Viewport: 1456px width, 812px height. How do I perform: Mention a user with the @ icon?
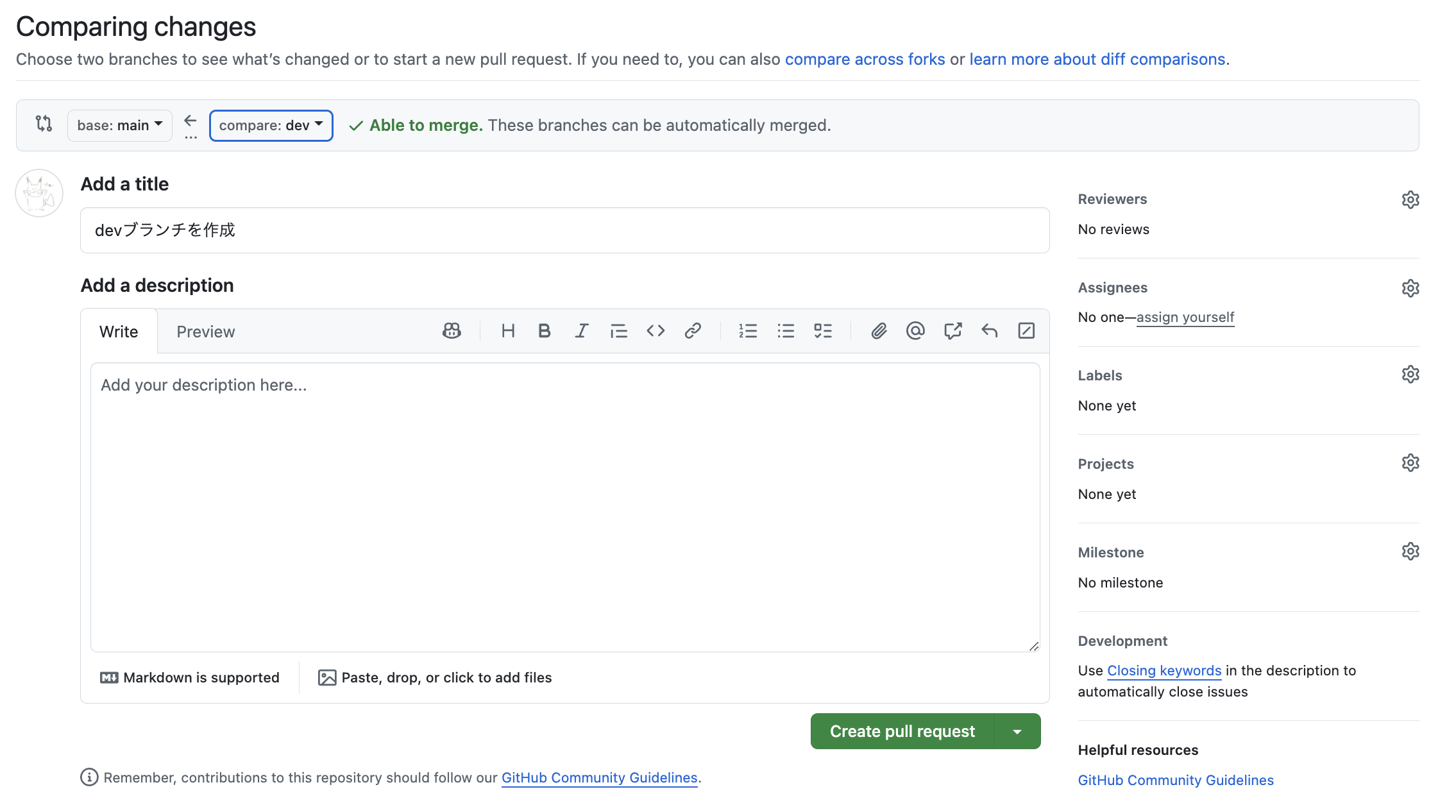pos(915,331)
